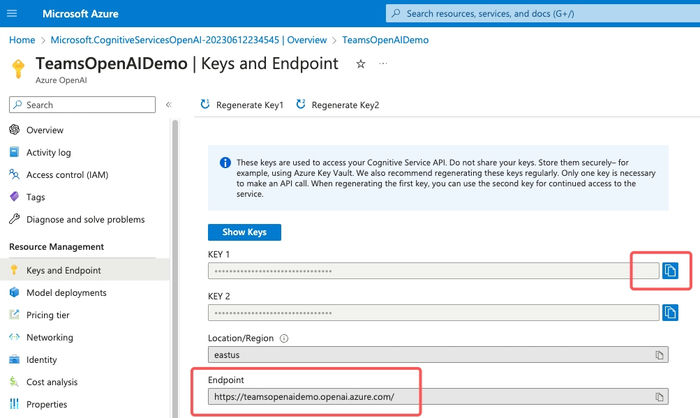Open the more options ellipsis
This screenshot has width=700, height=418.
tap(383, 64)
